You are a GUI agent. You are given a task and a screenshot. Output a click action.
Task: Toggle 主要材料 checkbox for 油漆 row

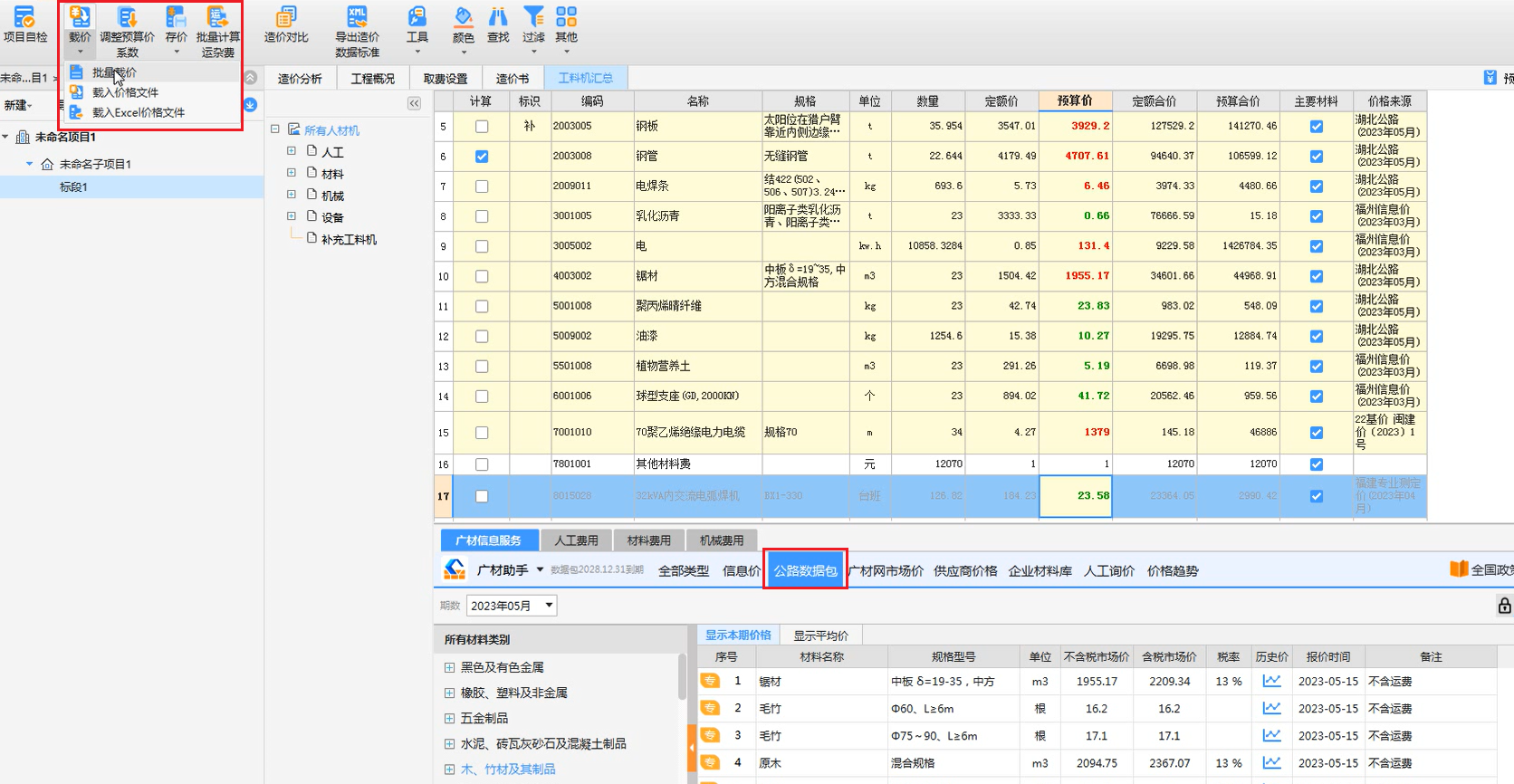1317,336
